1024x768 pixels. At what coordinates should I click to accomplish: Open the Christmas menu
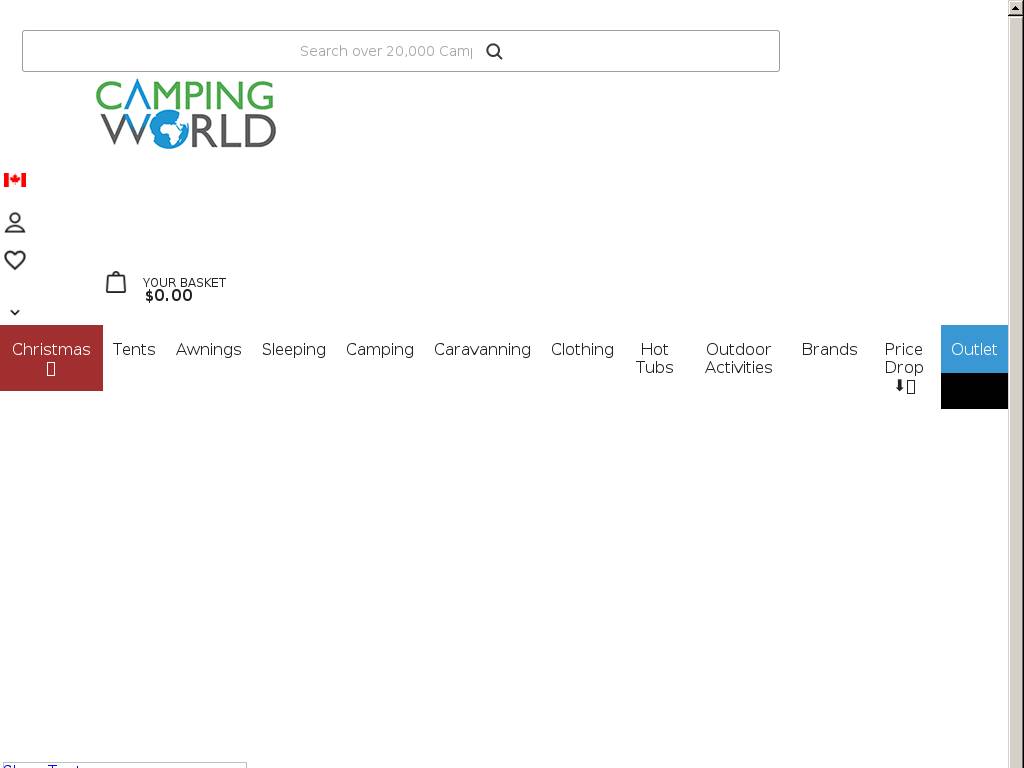tap(51, 357)
